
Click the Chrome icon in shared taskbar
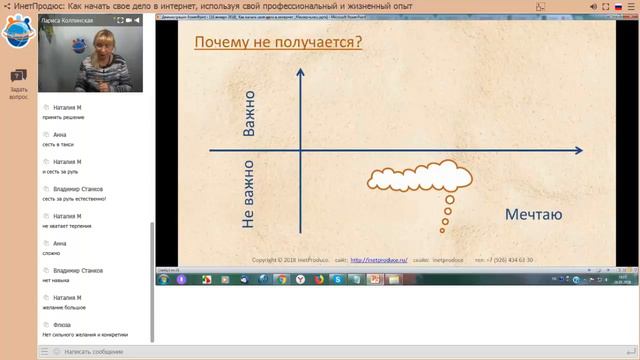click(x=281, y=279)
